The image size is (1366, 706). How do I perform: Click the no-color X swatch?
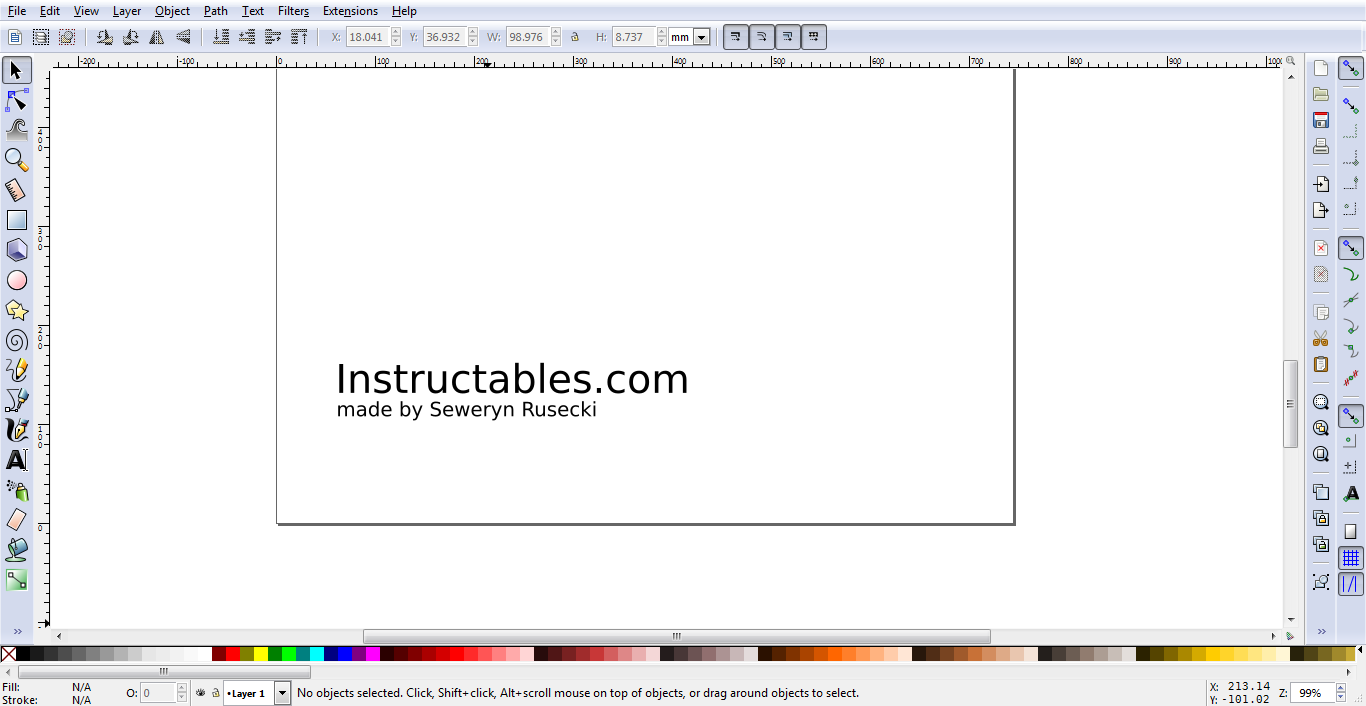click(8, 654)
